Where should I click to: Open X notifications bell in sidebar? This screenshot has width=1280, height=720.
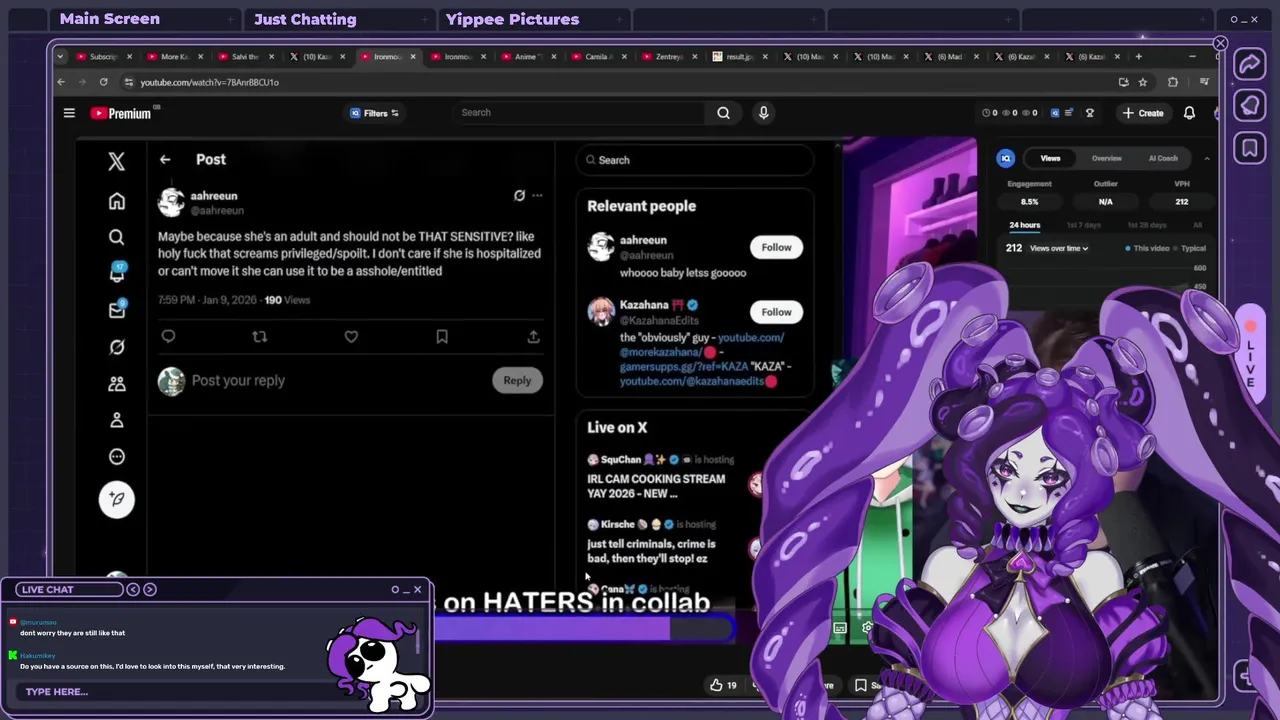pos(117,273)
